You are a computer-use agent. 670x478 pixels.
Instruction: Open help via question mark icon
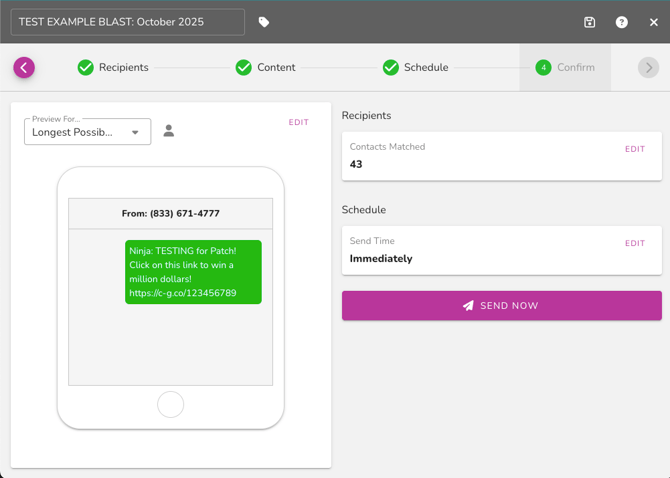622,22
